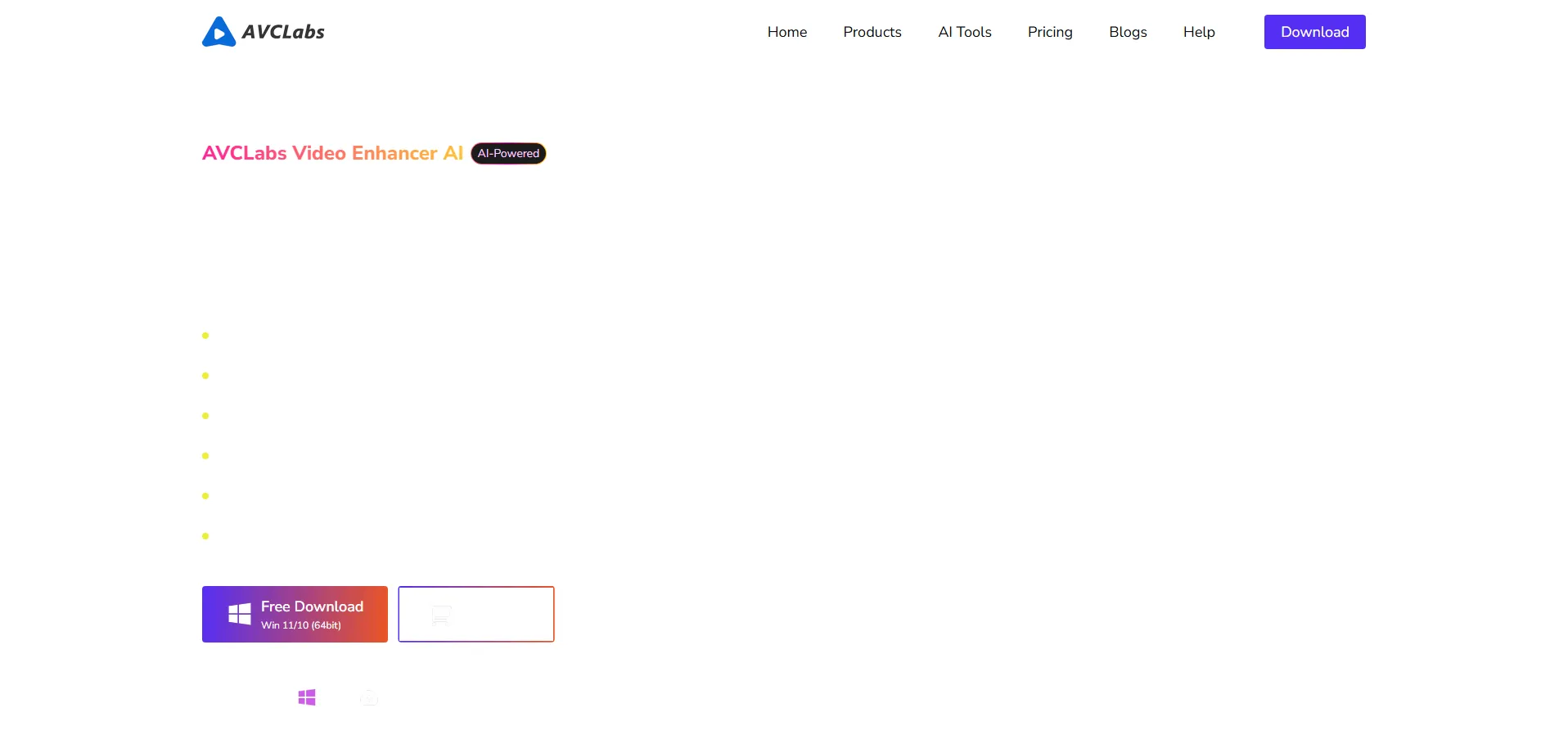Click the AI-Powered badge

pos(508,153)
